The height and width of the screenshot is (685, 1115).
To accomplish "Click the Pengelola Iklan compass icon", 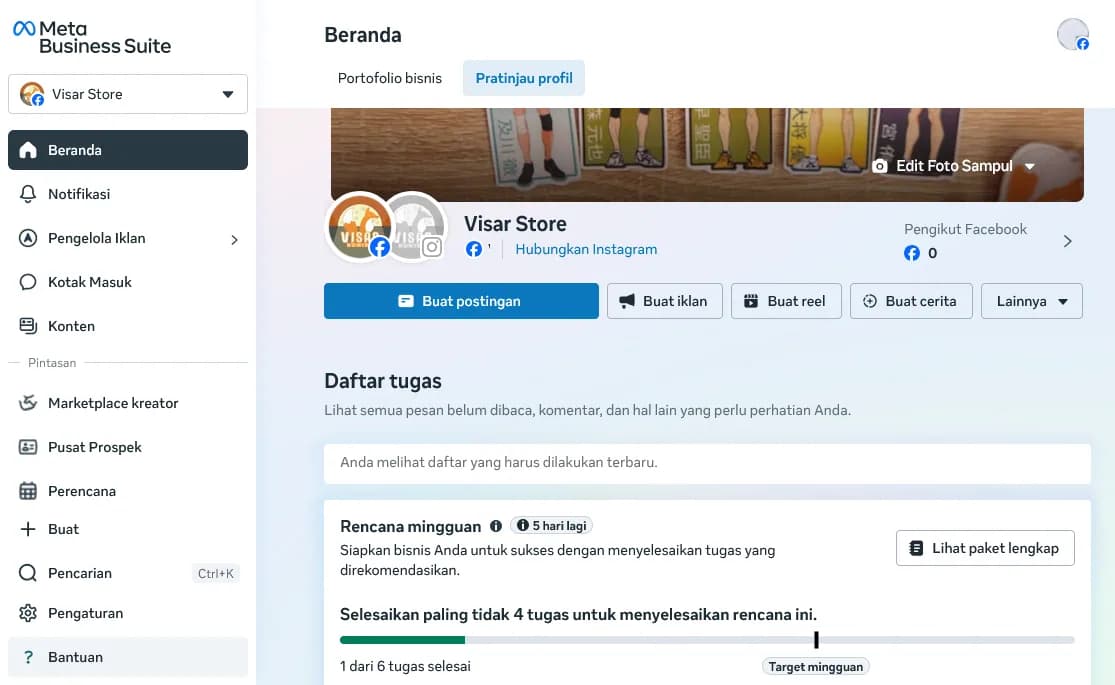I will (x=28, y=238).
